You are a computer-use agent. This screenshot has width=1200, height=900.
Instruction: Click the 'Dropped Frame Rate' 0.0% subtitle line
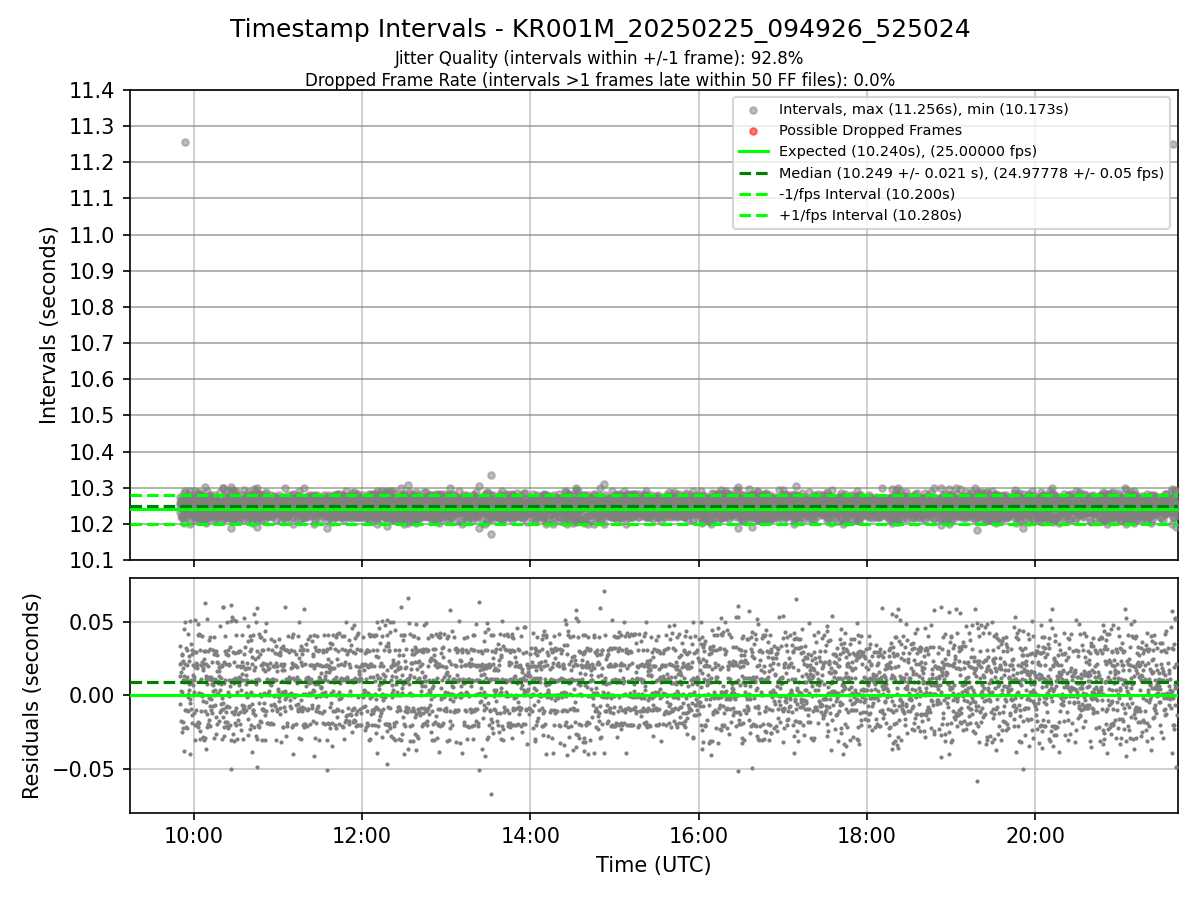600,79
